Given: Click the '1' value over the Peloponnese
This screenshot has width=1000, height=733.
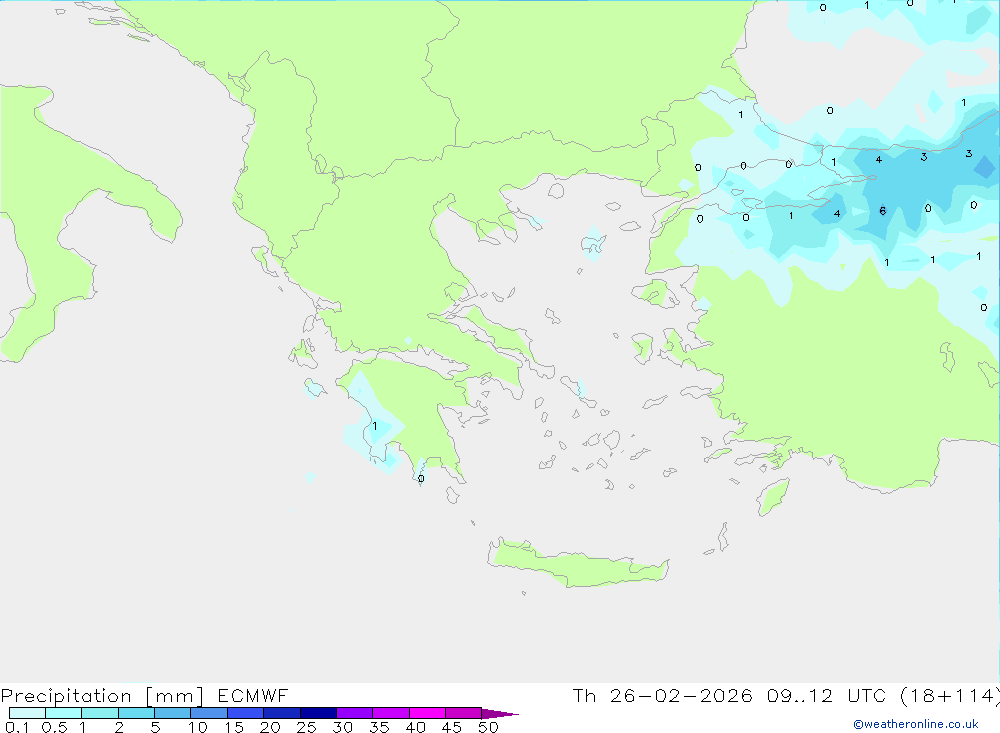Looking at the screenshot, I should (374, 426).
